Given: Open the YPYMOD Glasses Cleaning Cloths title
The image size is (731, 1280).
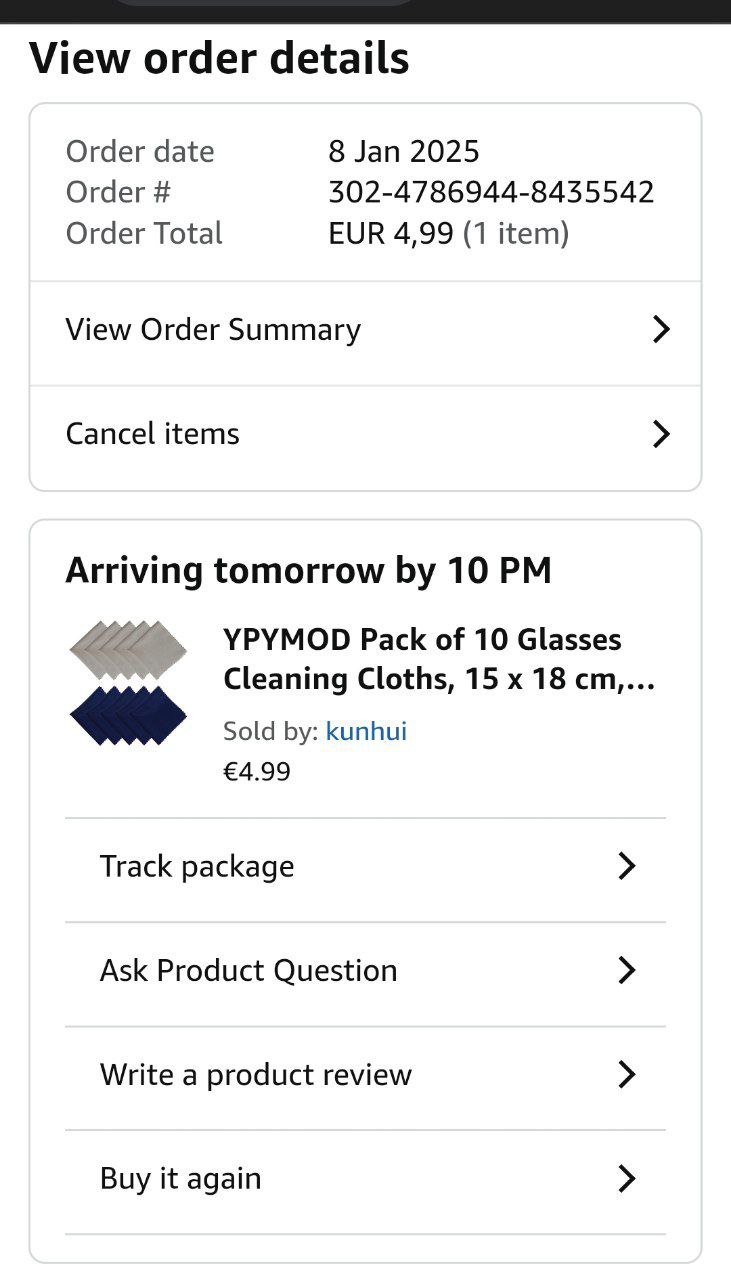Looking at the screenshot, I should coord(438,659).
